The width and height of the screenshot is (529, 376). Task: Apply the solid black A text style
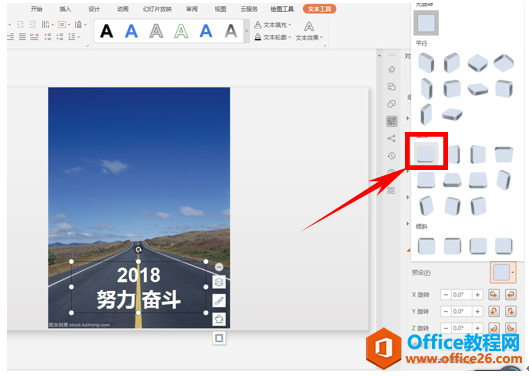pos(106,31)
